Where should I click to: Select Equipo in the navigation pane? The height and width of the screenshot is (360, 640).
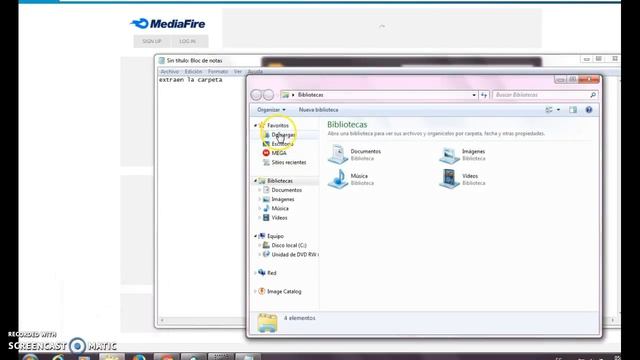tap(275, 236)
